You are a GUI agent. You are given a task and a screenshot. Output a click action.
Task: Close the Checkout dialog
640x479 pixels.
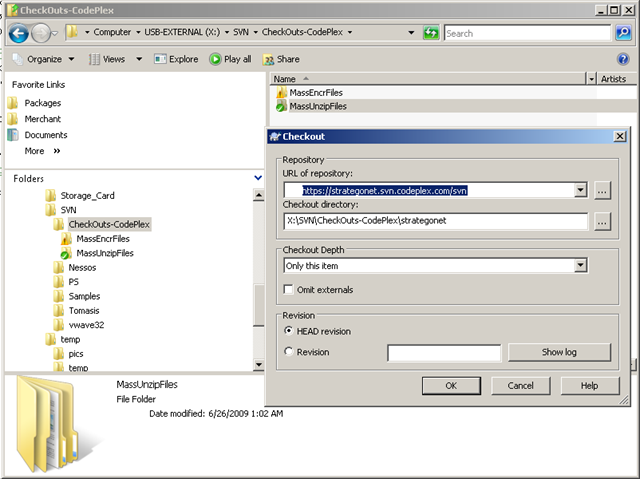pyautogui.click(x=620, y=136)
